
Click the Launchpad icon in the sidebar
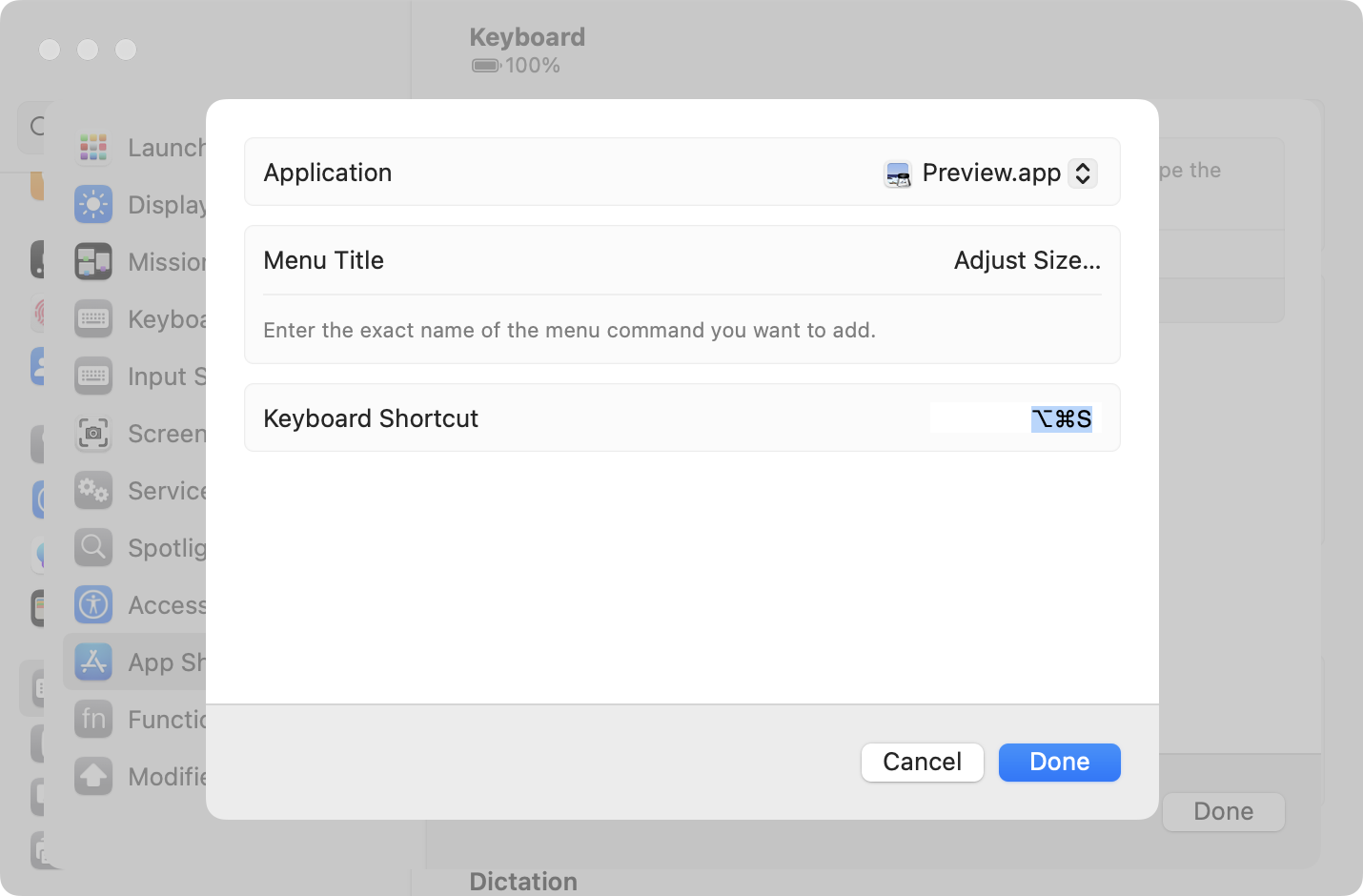pos(93,147)
